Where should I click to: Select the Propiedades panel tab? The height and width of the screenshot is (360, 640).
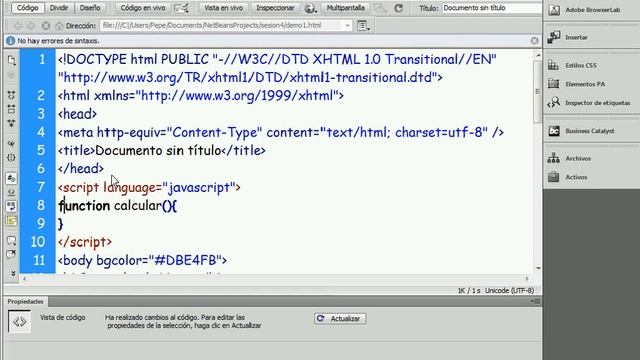click(x=25, y=301)
